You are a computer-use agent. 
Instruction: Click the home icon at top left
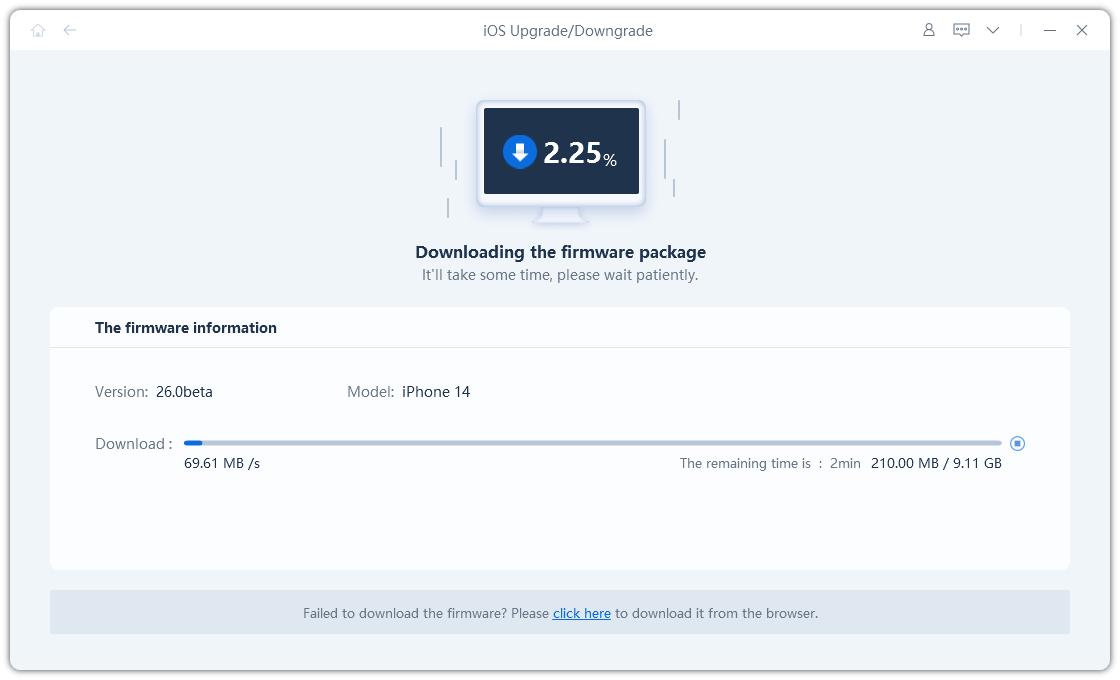click(38, 30)
